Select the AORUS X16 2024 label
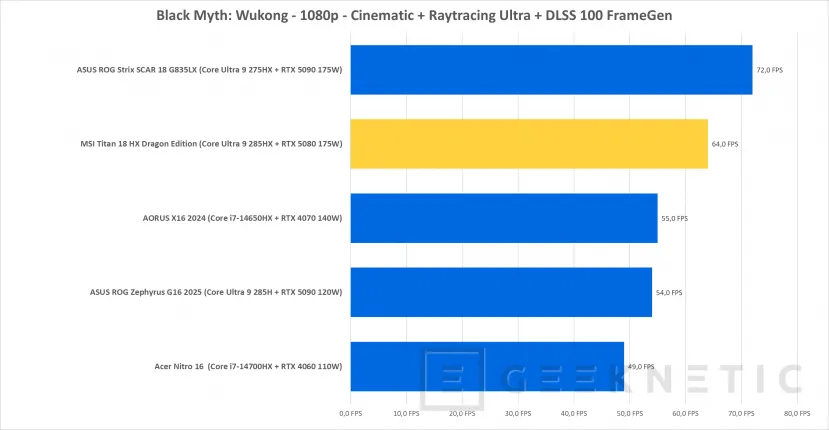Screen dimensions: 829x430 [x=242, y=218]
